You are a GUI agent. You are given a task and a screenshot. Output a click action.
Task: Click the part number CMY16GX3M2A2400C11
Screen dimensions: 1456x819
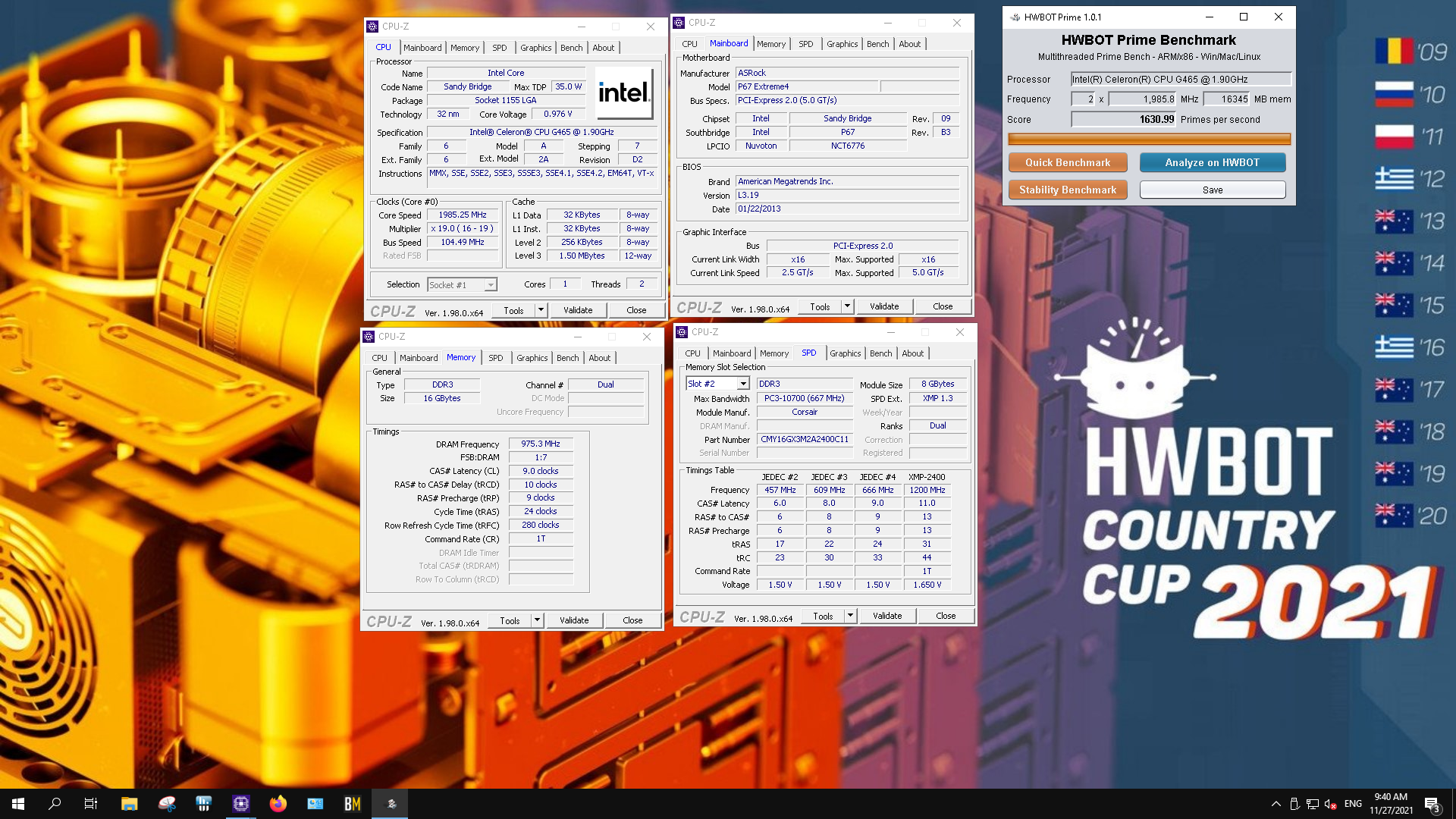[x=805, y=439]
